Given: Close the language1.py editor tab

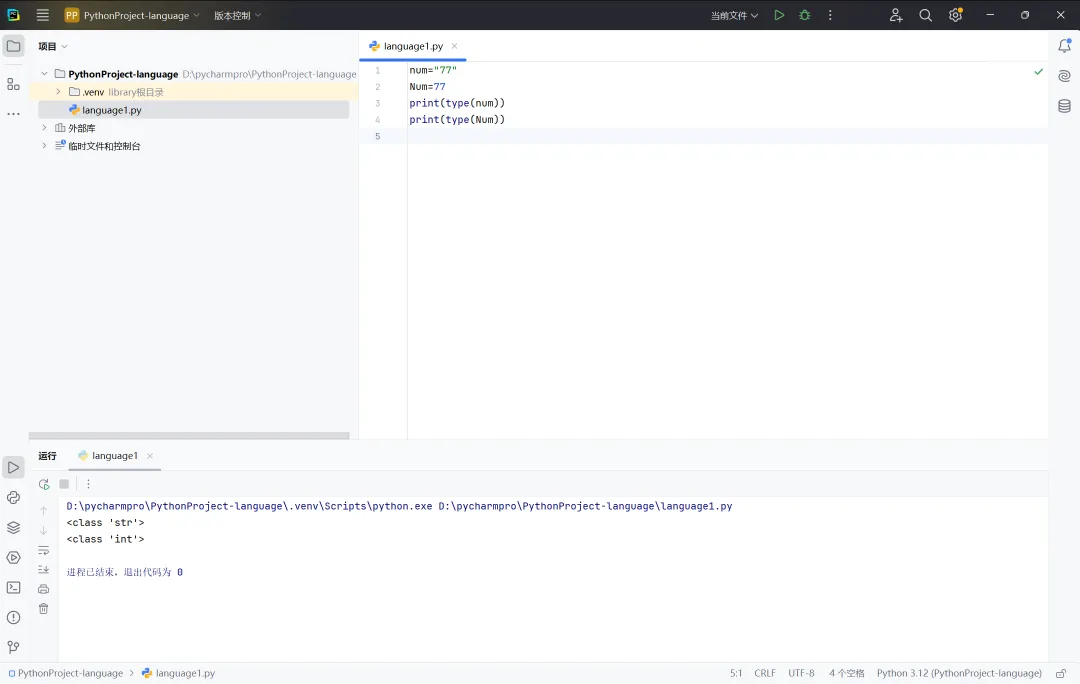Looking at the screenshot, I should 454,46.
